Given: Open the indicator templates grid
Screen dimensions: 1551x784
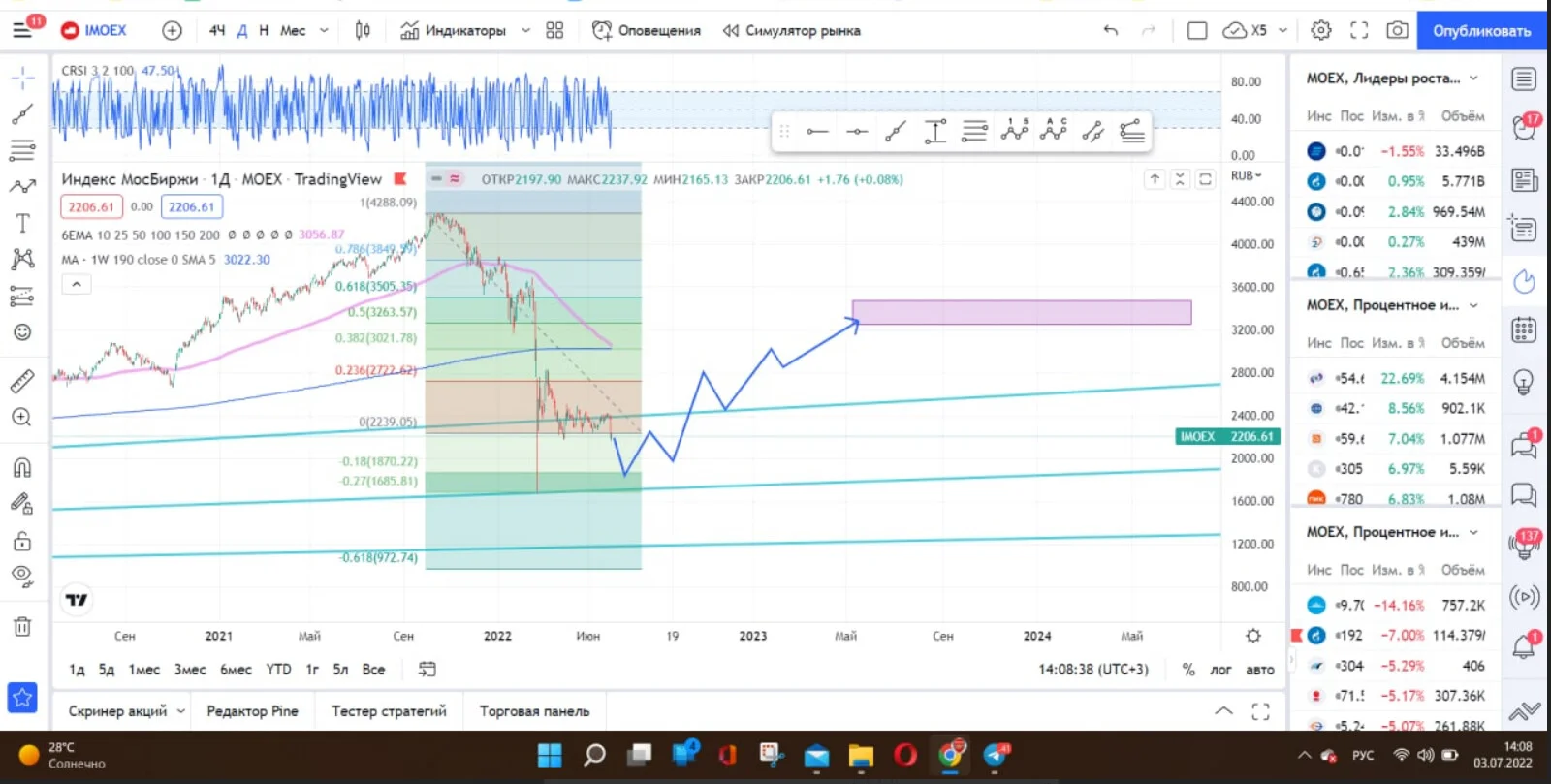Looking at the screenshot, I should (x=554, y=30).
